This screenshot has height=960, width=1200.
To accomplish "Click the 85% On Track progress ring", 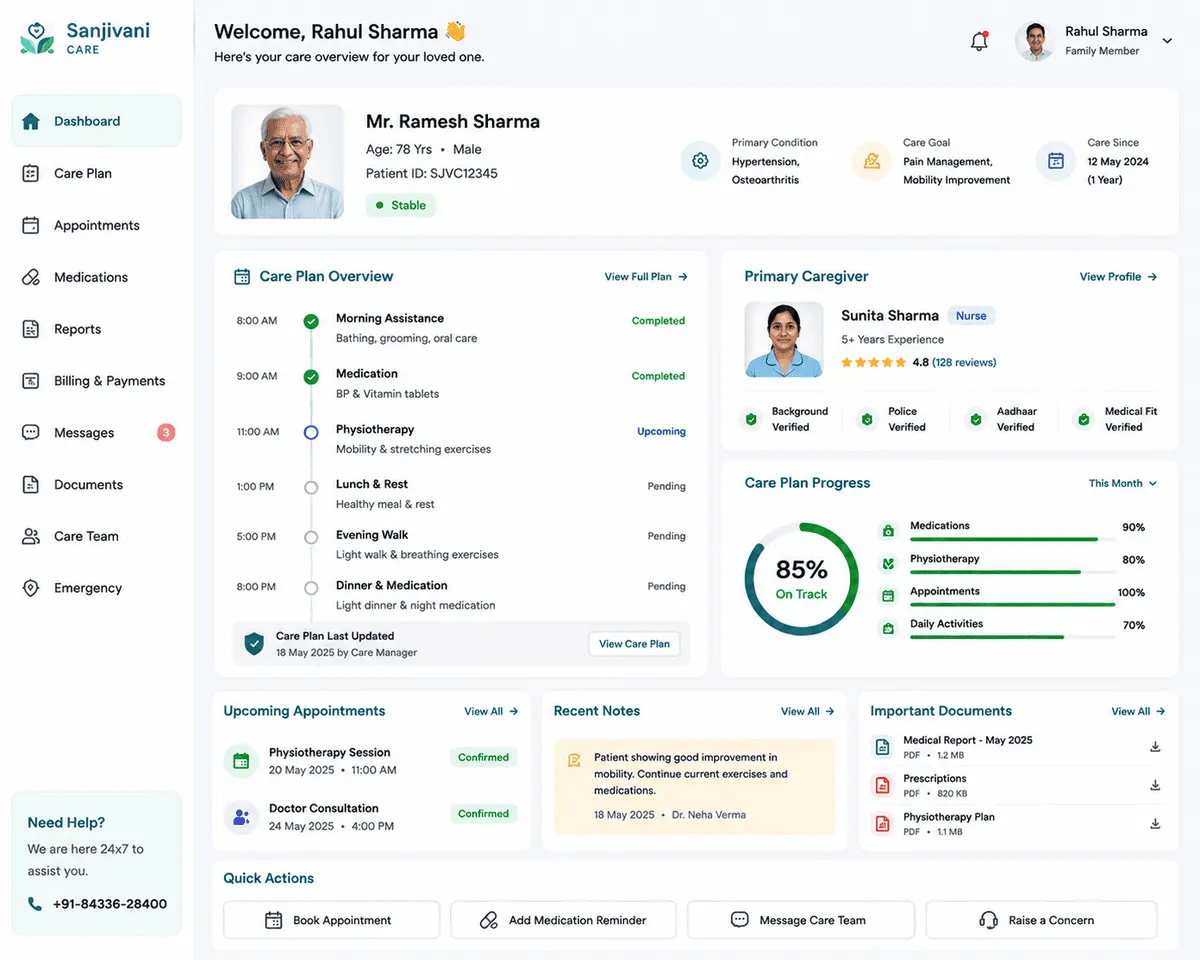I will pos(801,579).
